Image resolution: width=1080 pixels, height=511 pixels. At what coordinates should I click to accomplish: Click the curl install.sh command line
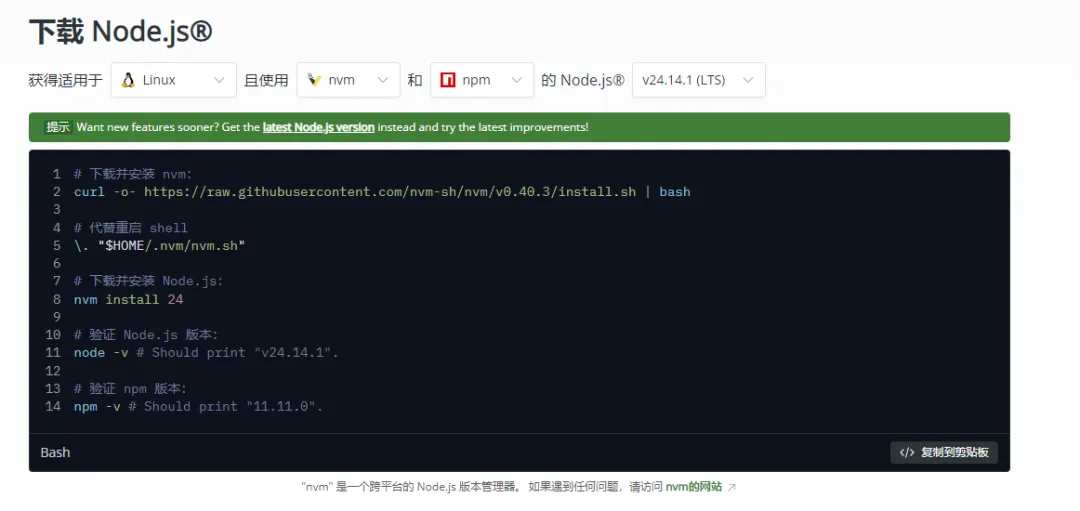[x=382, y=191]
